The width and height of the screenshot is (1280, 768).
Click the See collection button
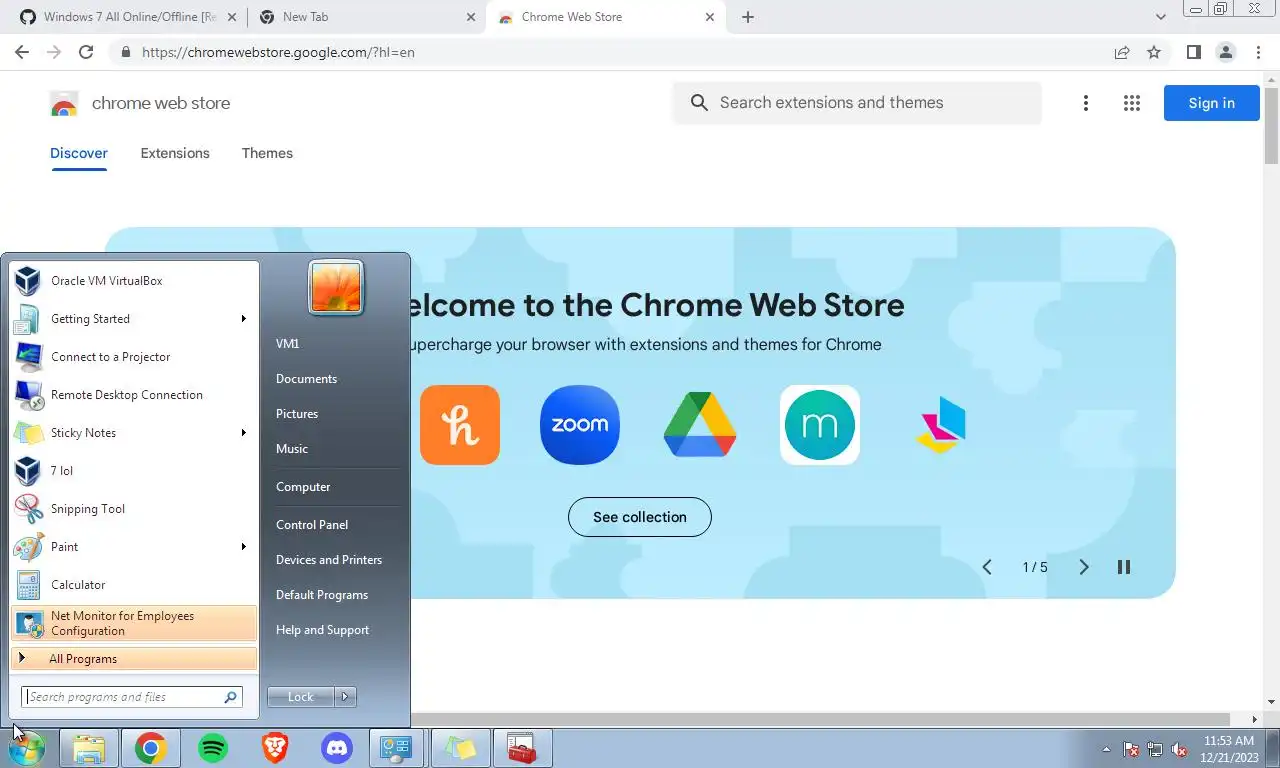click(x=640, y=517)
